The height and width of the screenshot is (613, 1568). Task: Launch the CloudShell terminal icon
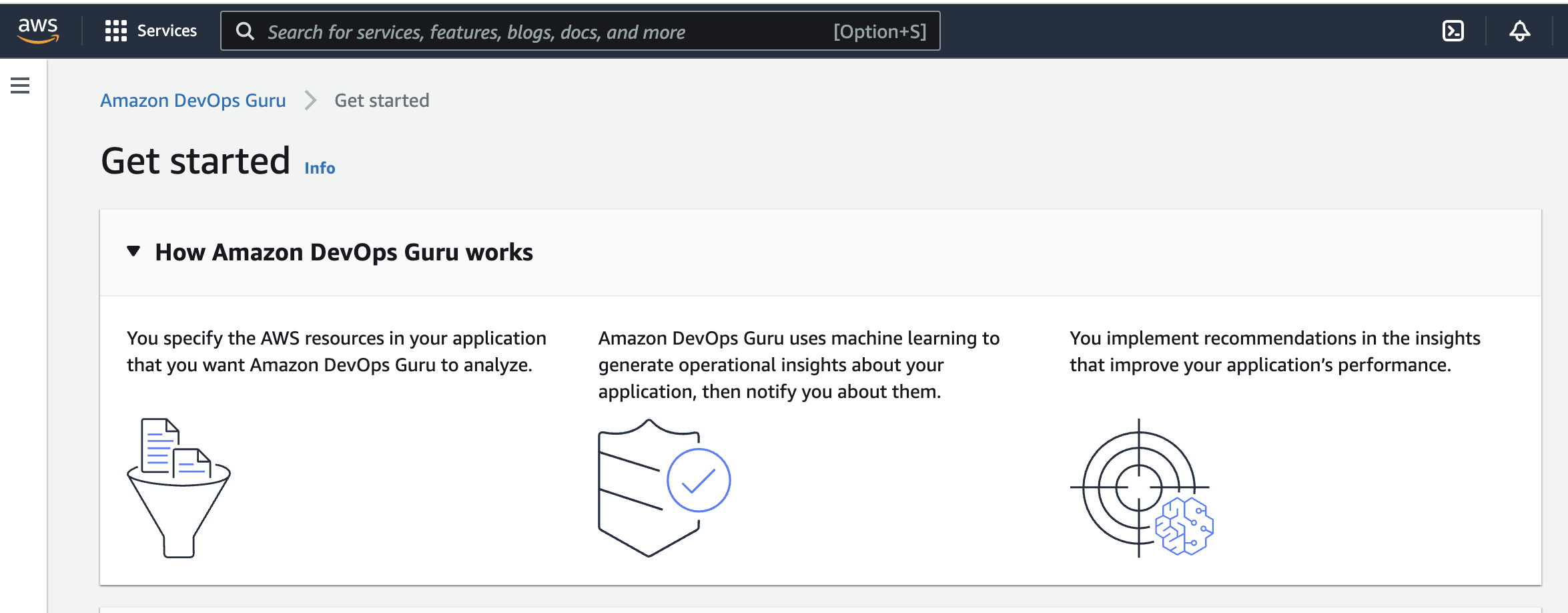pyautogui.click(x=1453, y=31)
